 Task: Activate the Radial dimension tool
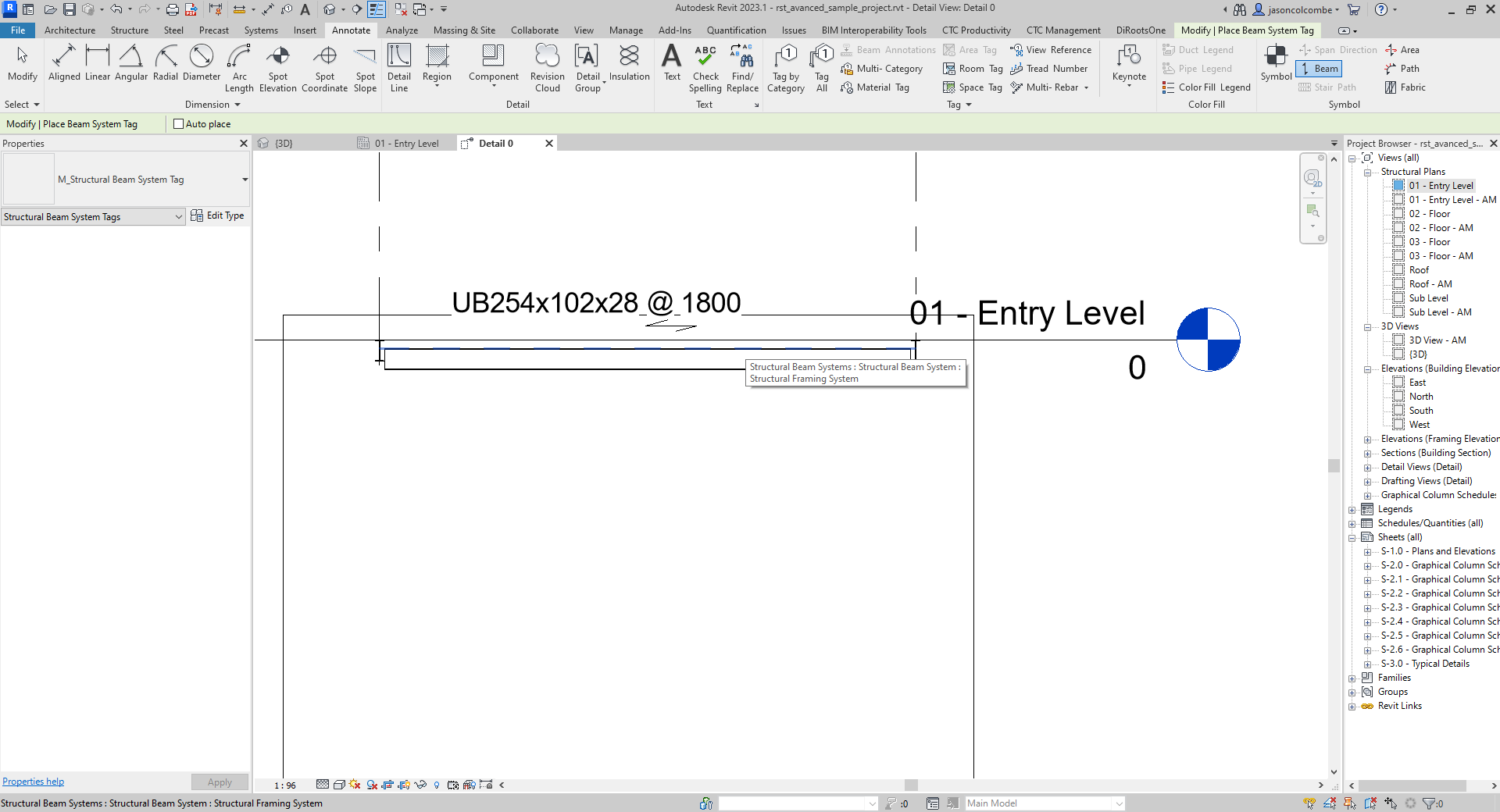tap(166, 63)
